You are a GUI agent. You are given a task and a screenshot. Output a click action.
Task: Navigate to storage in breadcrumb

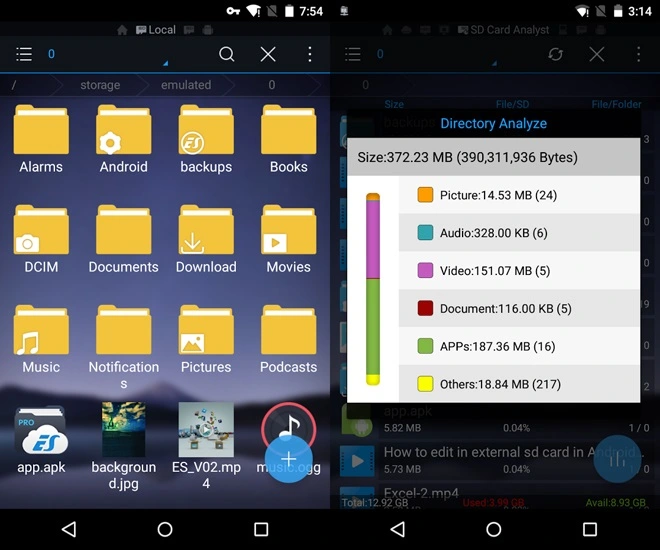[x=100, y=85]
